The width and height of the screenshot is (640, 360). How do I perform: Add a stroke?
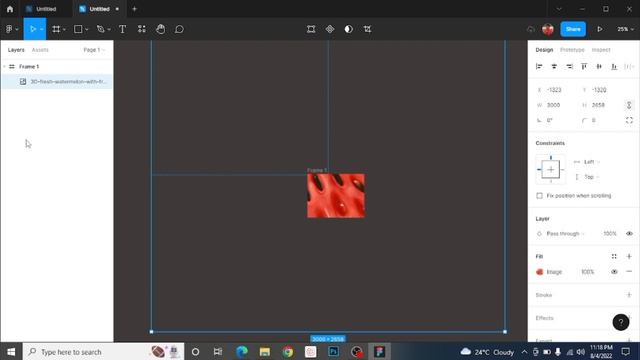(629, 295)
